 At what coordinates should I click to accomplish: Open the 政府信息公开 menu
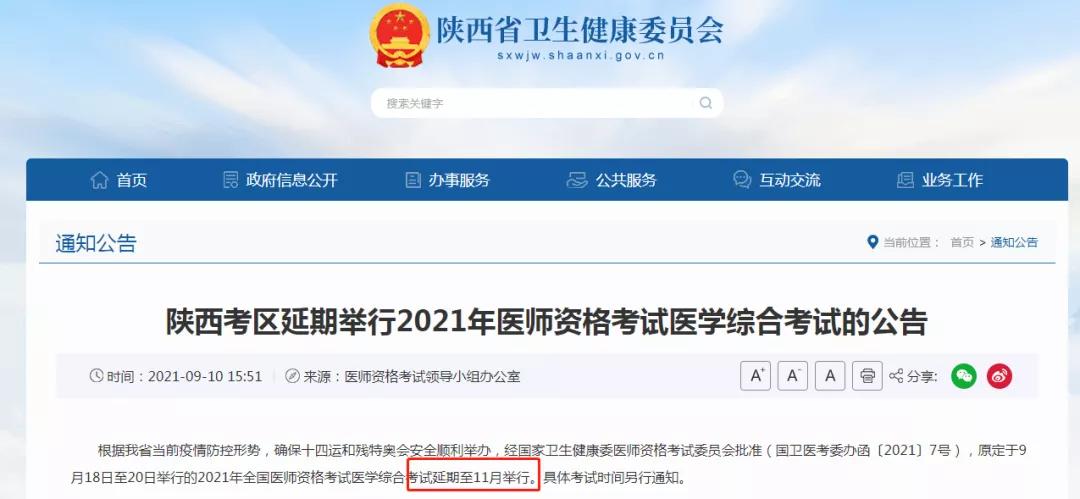click(x=280, y=181)
